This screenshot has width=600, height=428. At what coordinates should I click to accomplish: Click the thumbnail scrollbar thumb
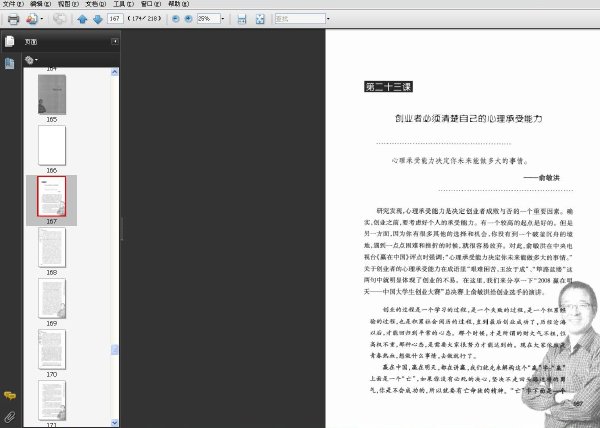[114, 350]
